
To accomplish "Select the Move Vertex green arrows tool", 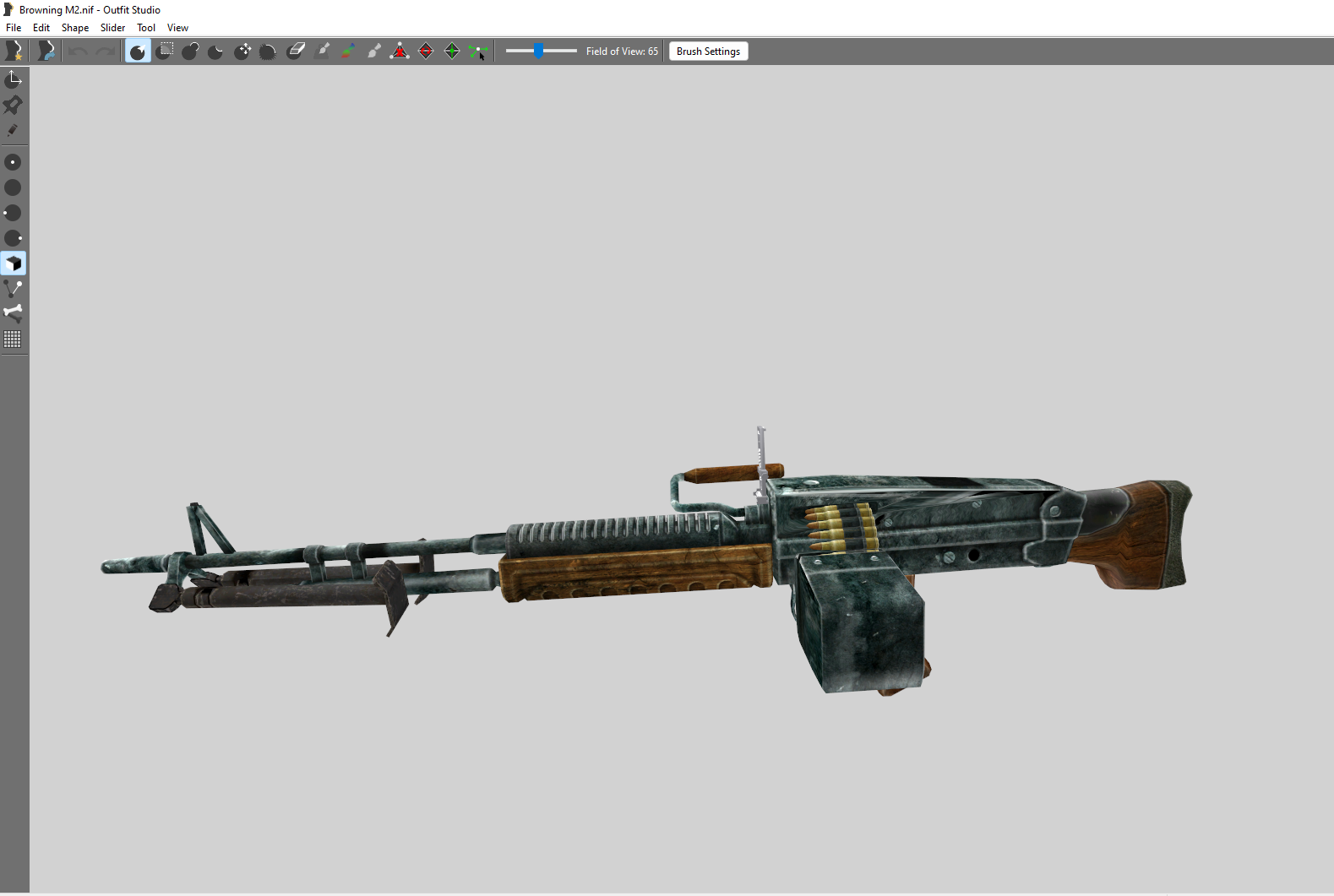I will pos(478,52).
